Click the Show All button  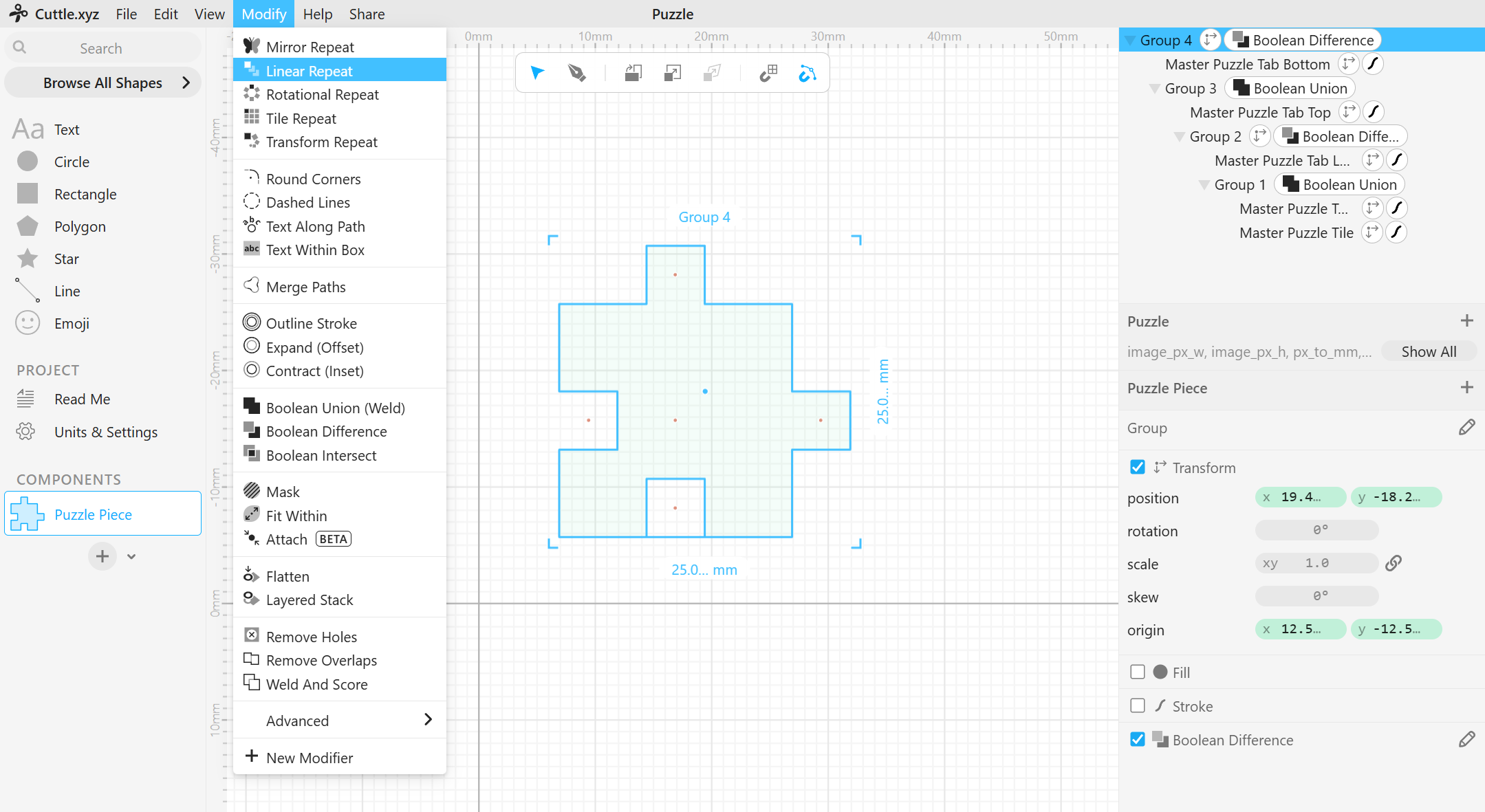pyautogui.click(x=1429, y=351)
